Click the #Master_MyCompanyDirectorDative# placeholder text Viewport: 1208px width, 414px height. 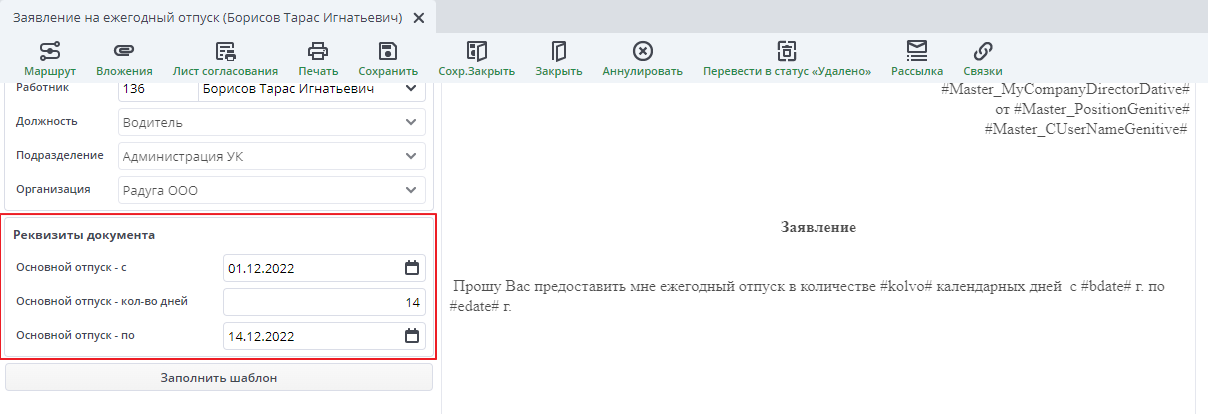tap(1065, 90)
